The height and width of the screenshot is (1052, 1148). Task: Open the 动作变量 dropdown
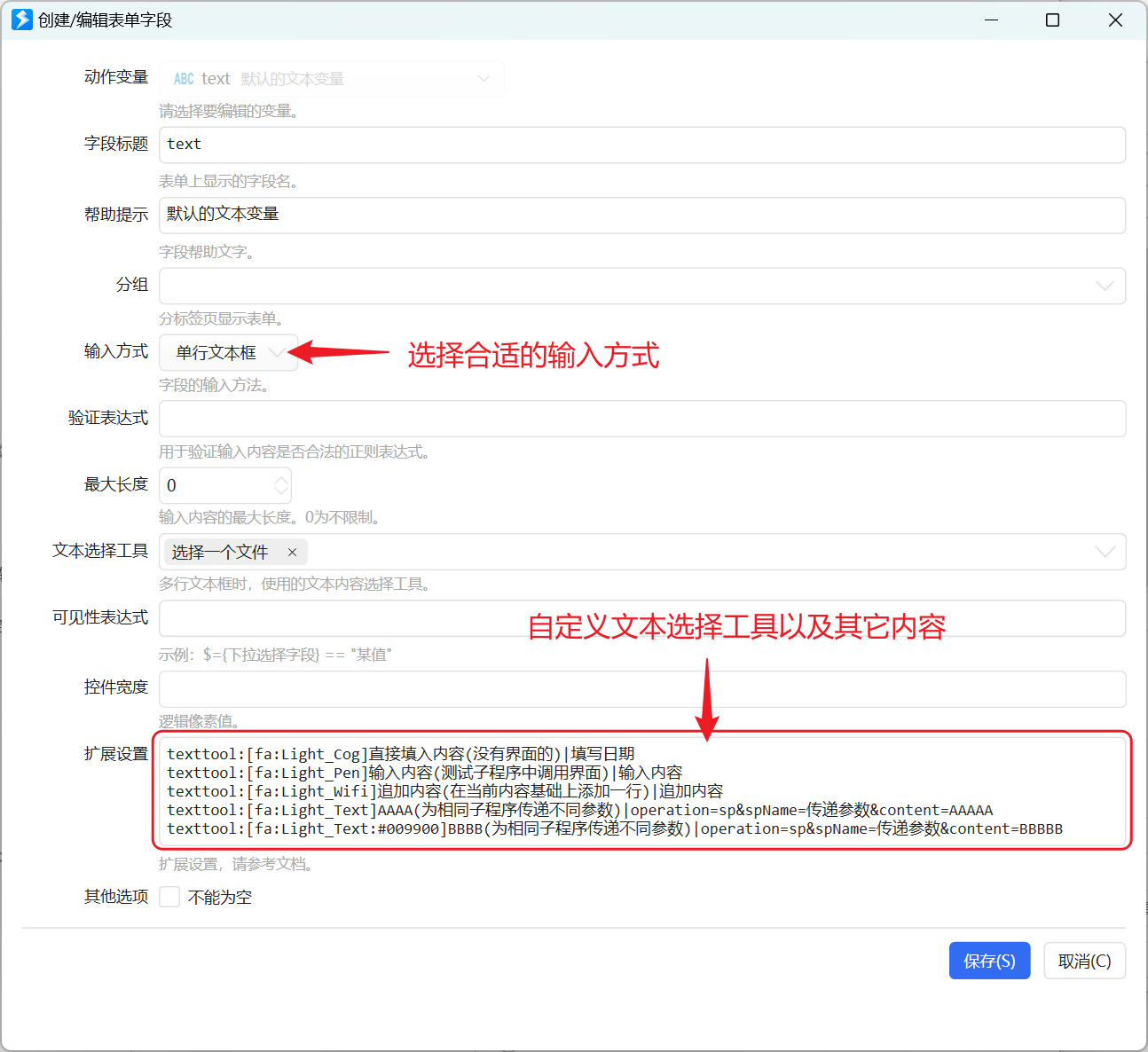coord(332,79)
